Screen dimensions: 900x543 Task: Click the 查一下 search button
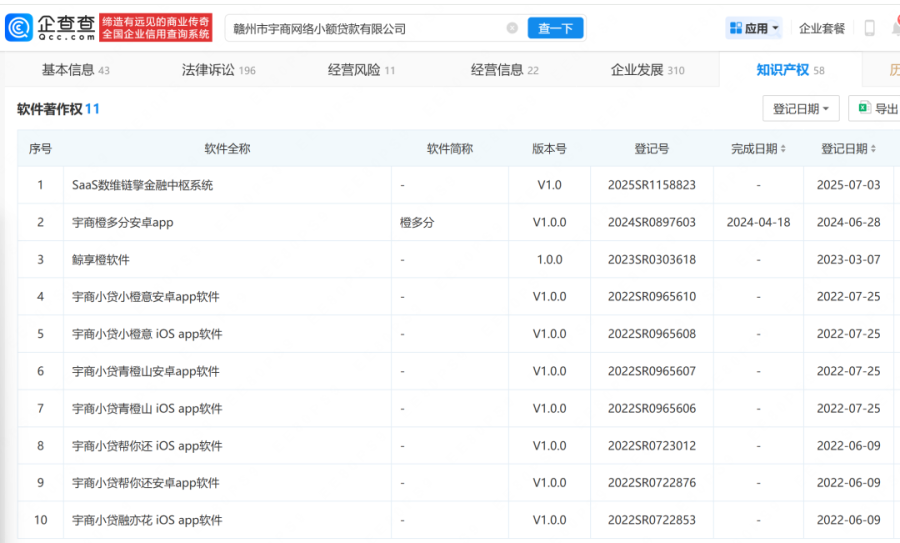click(x=555, y=28)
